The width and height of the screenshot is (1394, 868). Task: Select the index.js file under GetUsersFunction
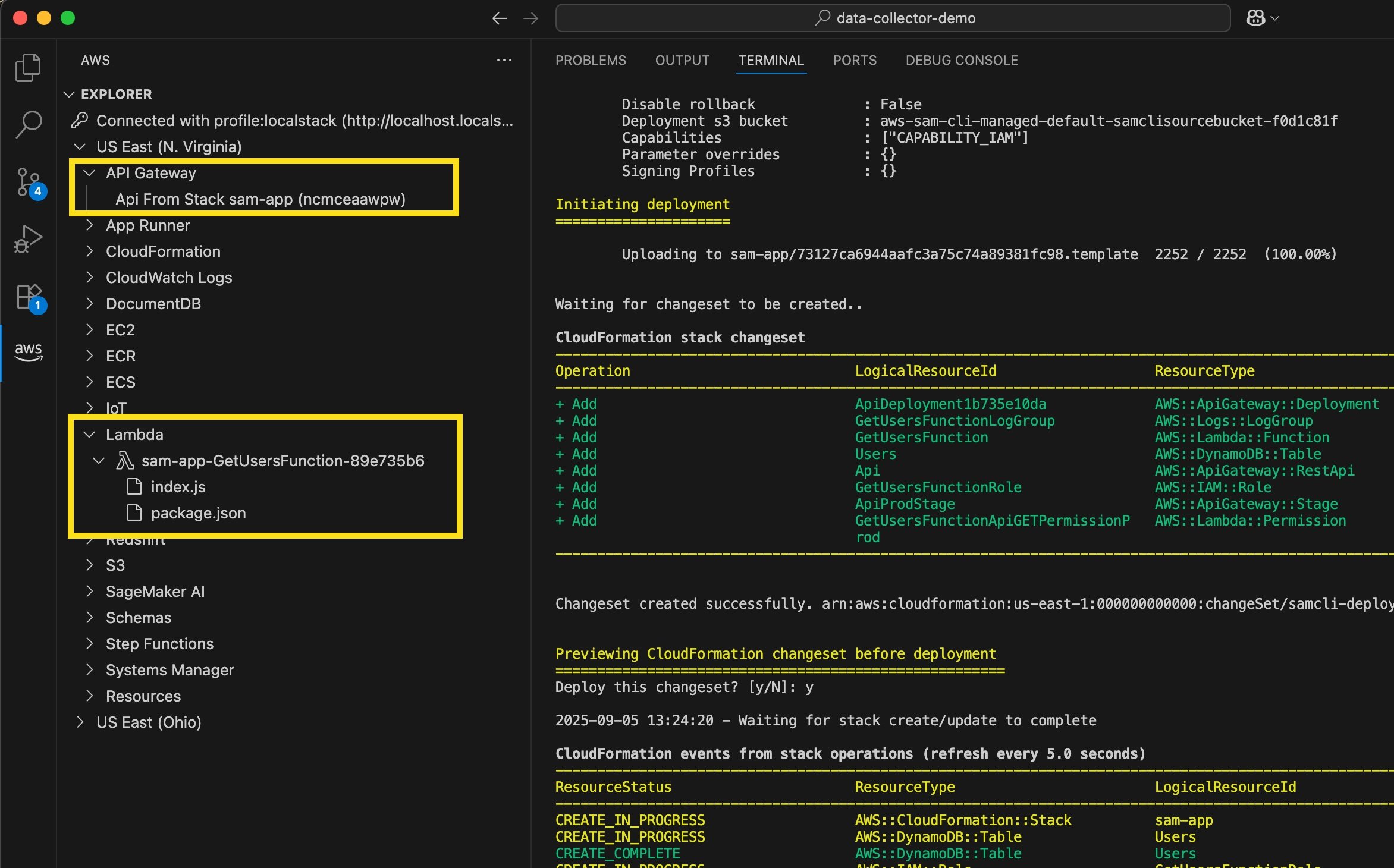[x=178, y=486]
